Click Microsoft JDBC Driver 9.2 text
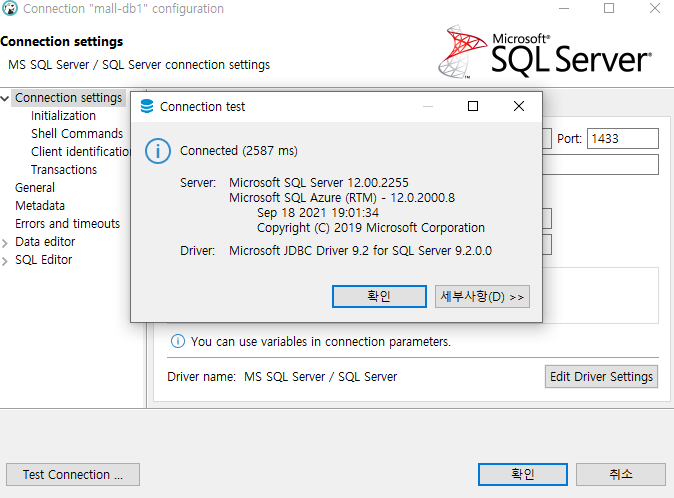Image resolution: width=674 pixels, height=498 pixels. click(360, 251)
